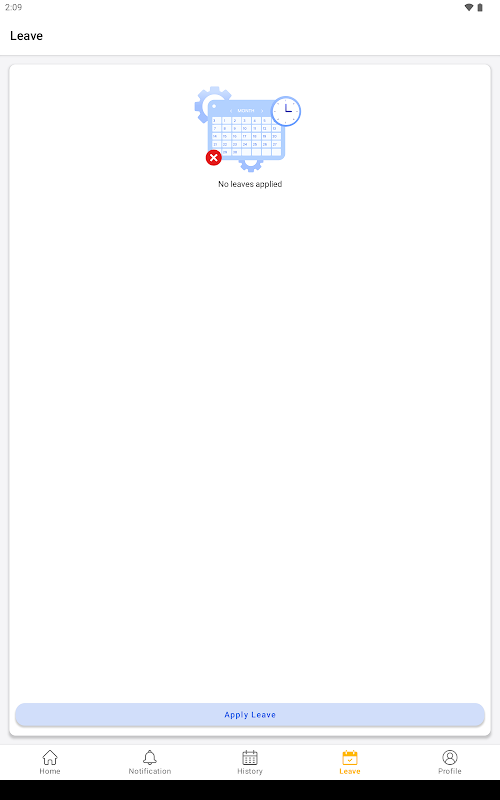Viewport: 500px width, 800px height.
Task: Tap the Wi-Fi status bar icon
Action: click(468, 8)
